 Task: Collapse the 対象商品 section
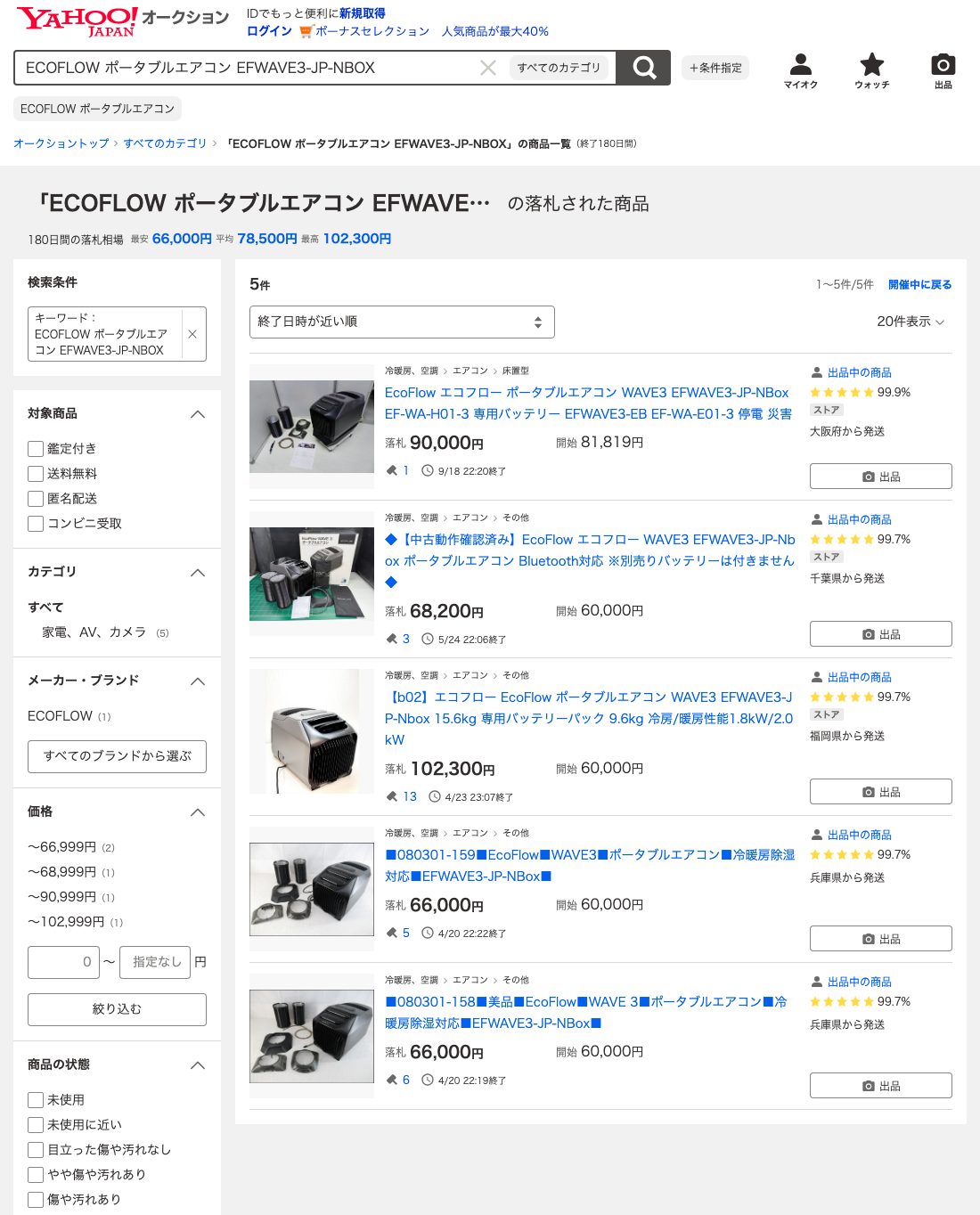coord(198,414)
